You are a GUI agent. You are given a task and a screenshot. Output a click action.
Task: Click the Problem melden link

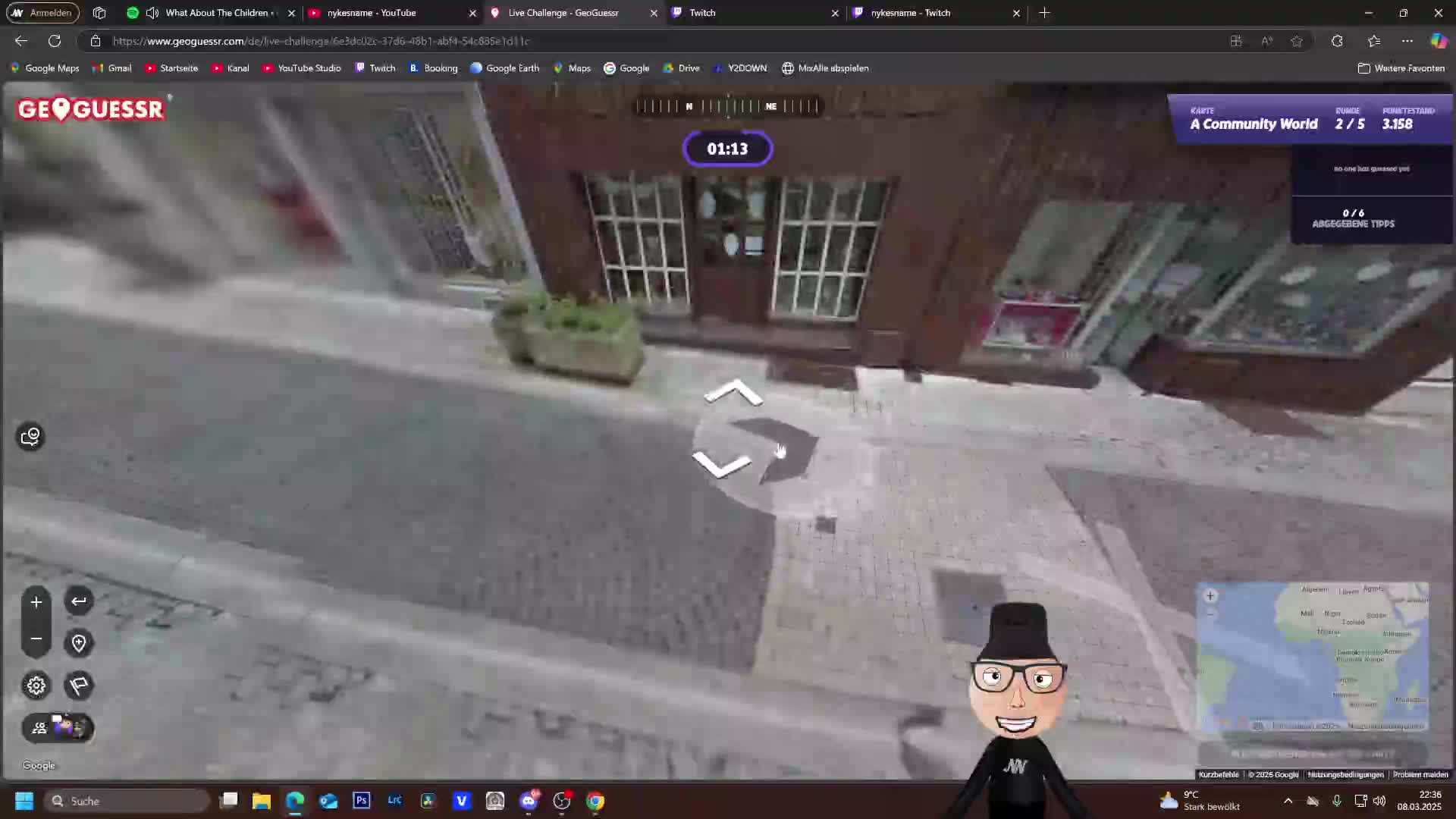click(1420, 774)
